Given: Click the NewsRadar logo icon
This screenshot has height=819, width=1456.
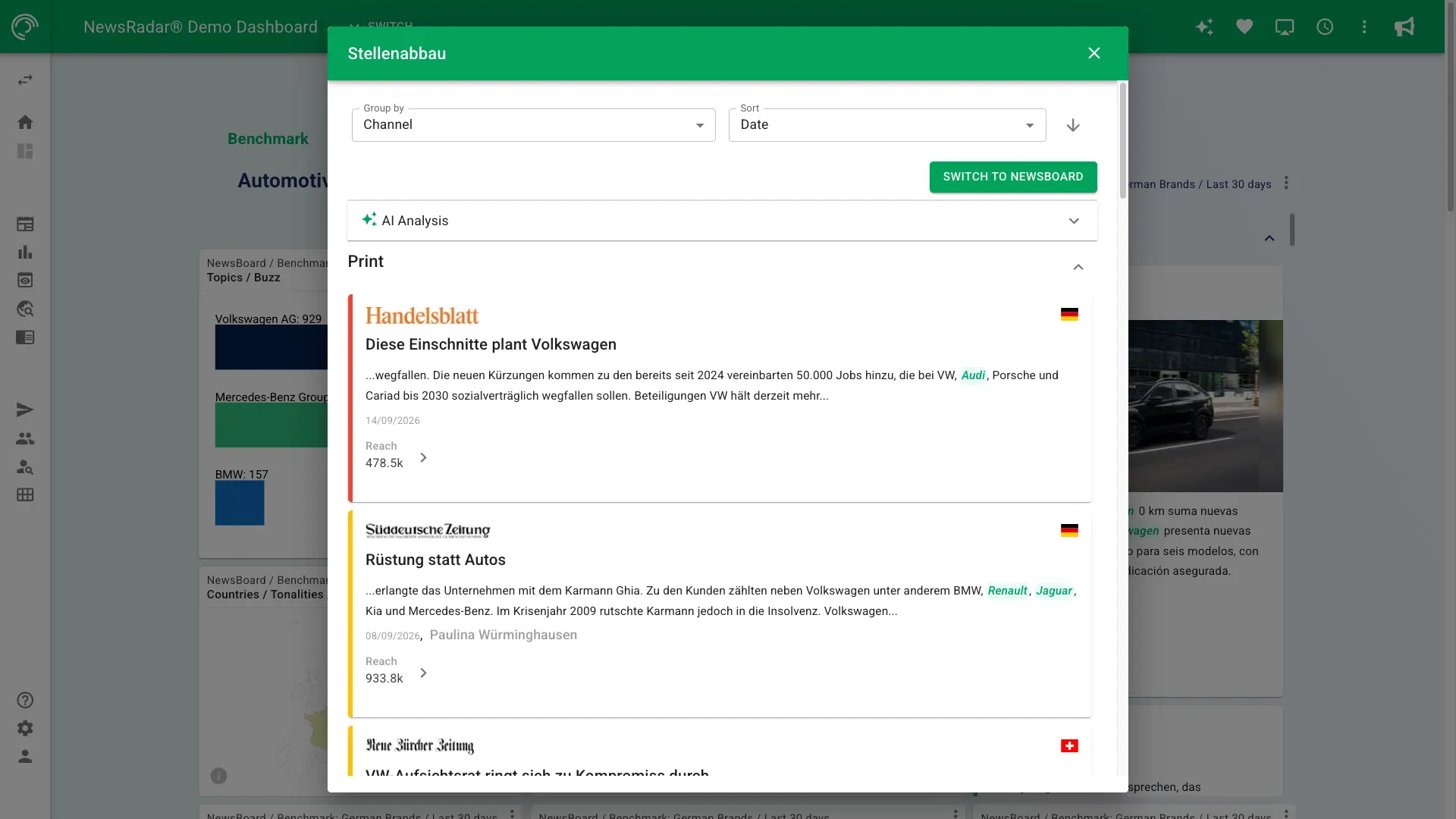Looking at the screenshot, I should (25, 27).
